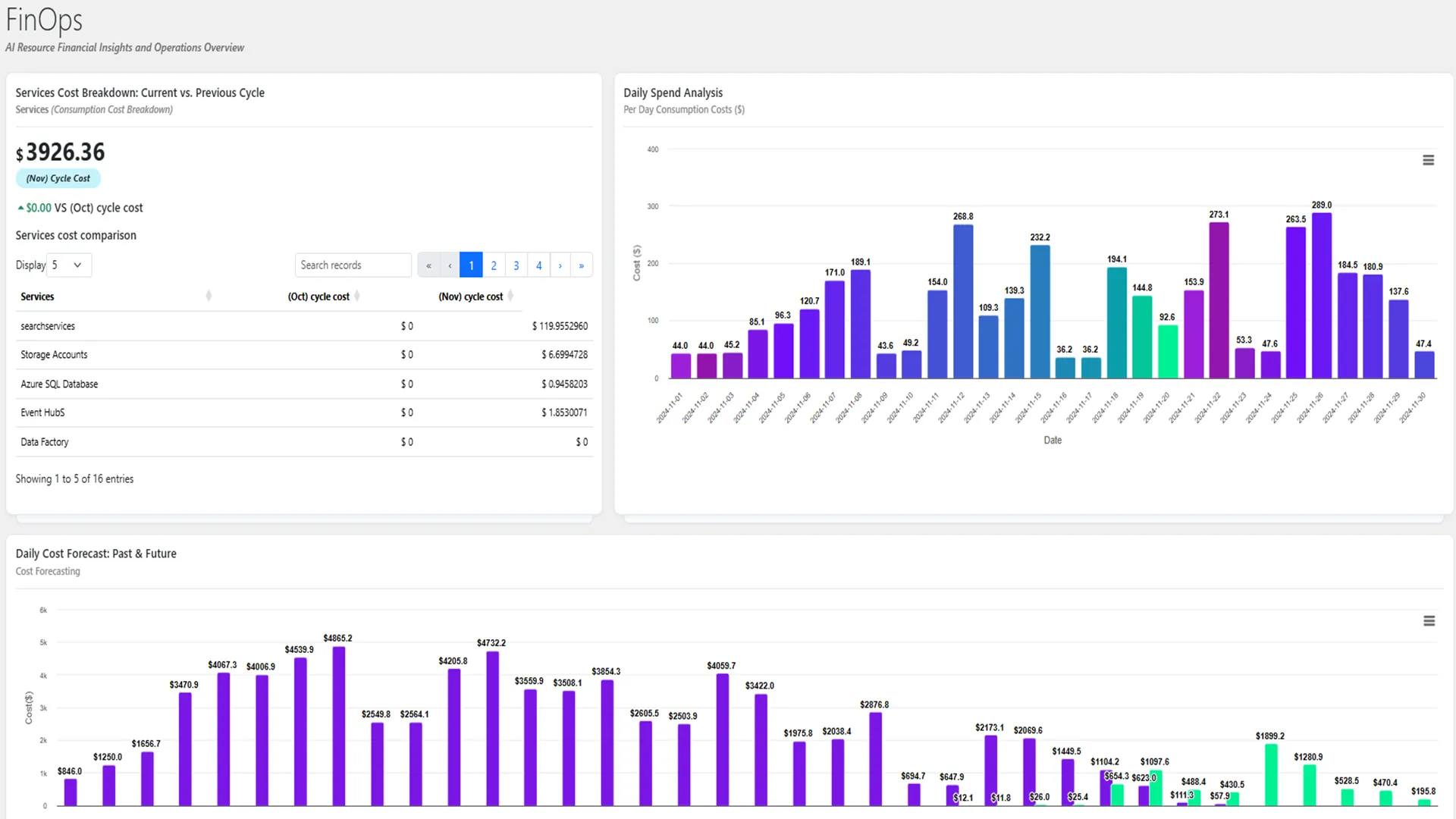
Task: Select page 2 of services table
Action: coord(494,265)
